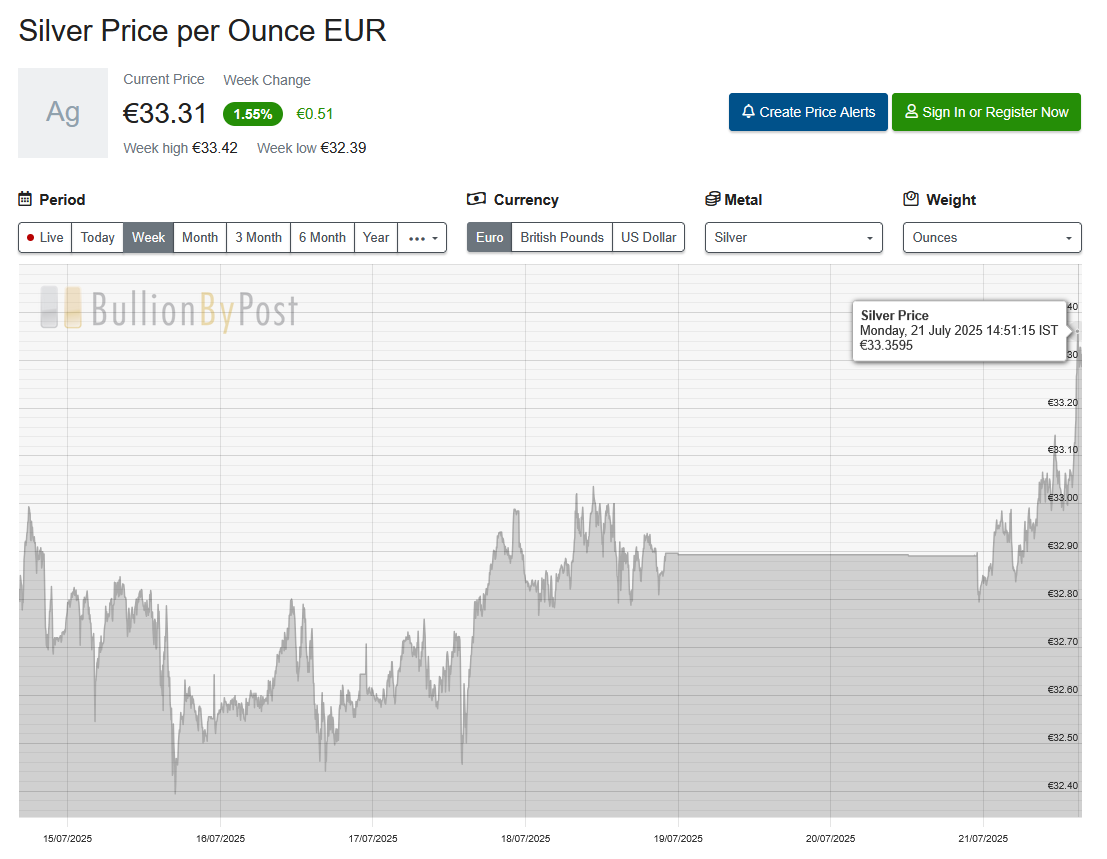Click the €32.40 price axis label
This screenshot has width=1107, height=859.
[x=1063, y=786]
